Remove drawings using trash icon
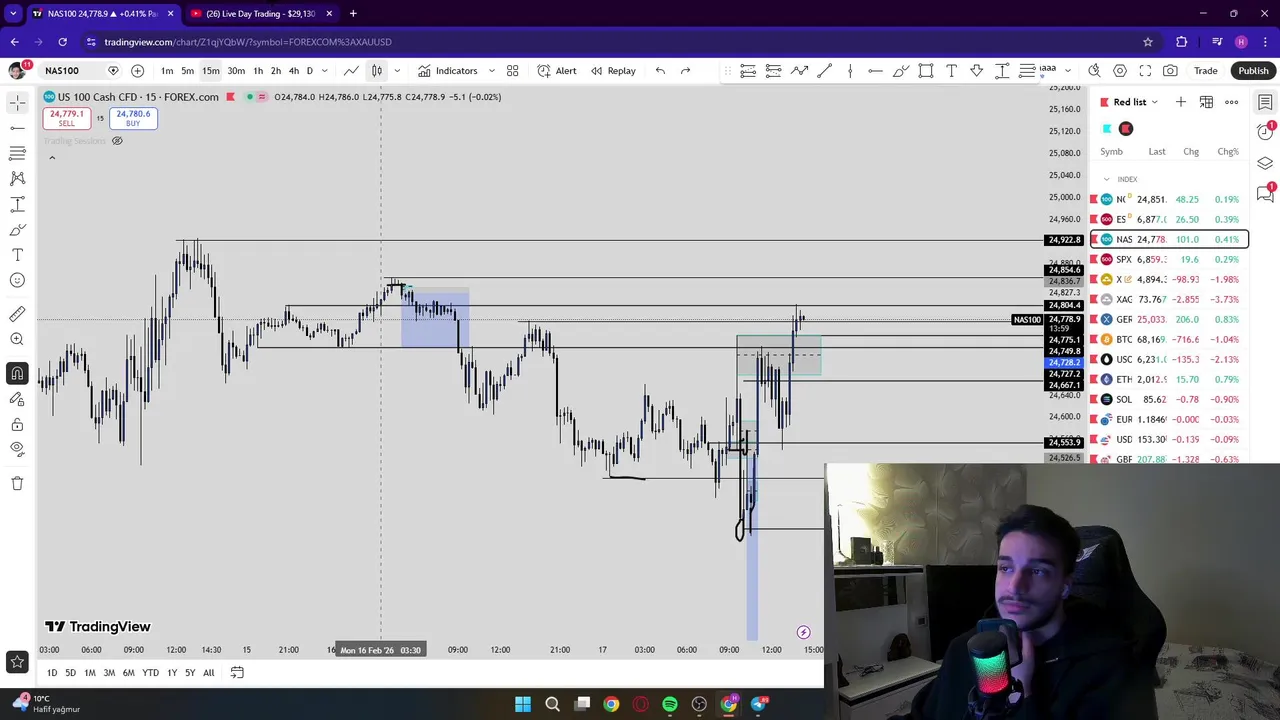Image resolution: width=1280 pixels, height=720 pixels. (x=17, y=483)
